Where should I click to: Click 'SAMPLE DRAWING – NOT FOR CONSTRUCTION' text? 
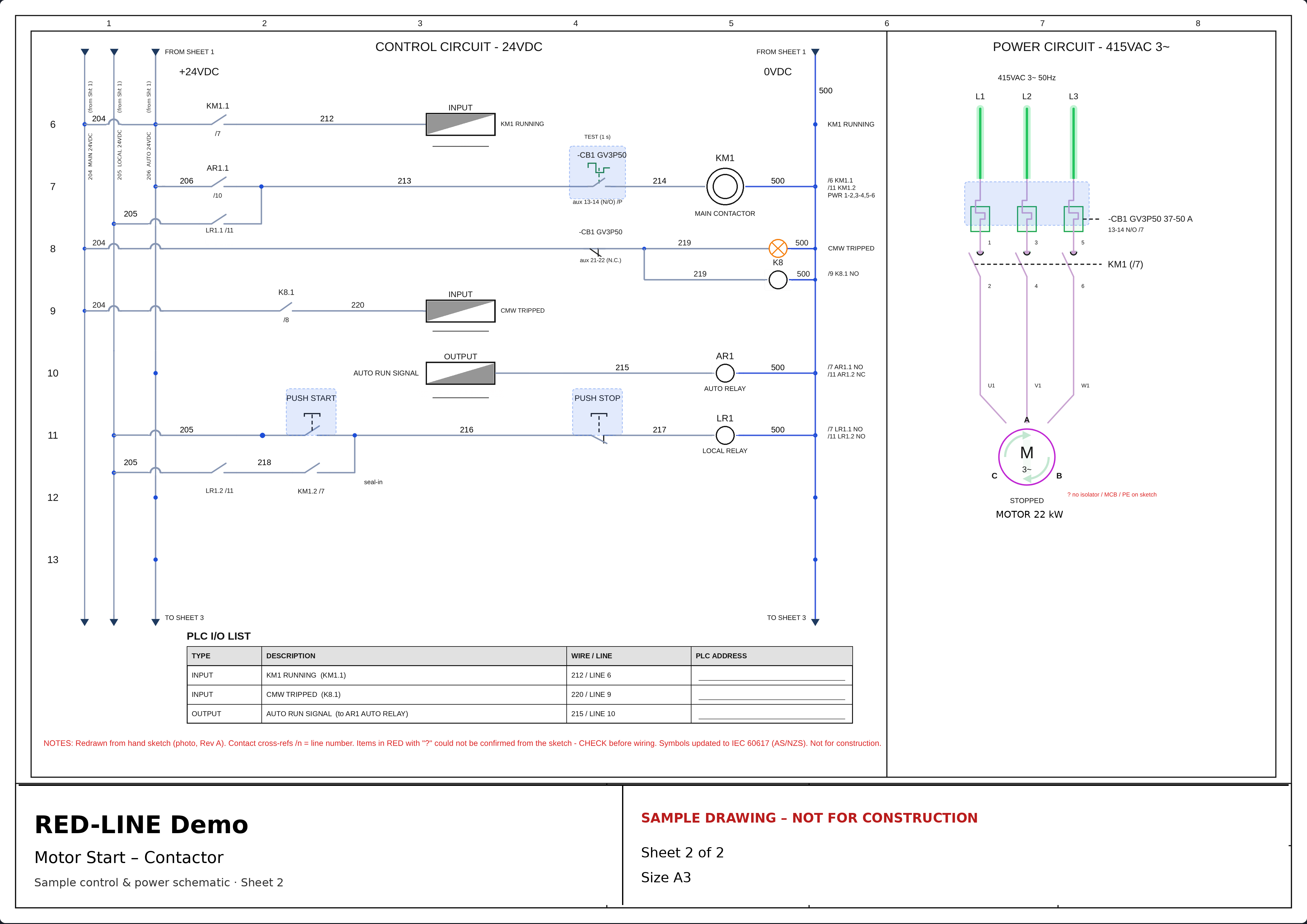coord(809,818)
